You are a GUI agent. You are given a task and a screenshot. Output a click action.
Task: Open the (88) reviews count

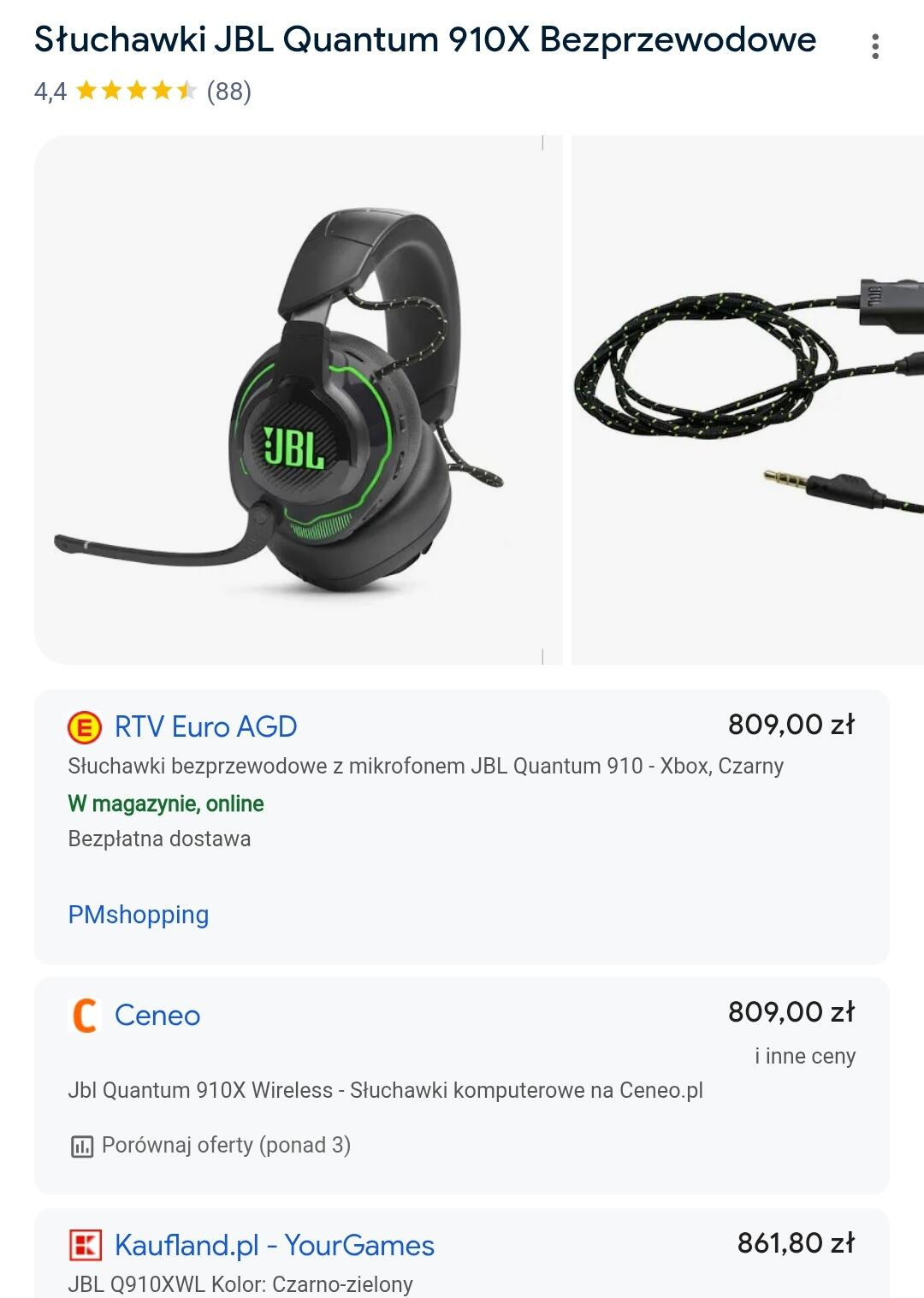point(229,91)
